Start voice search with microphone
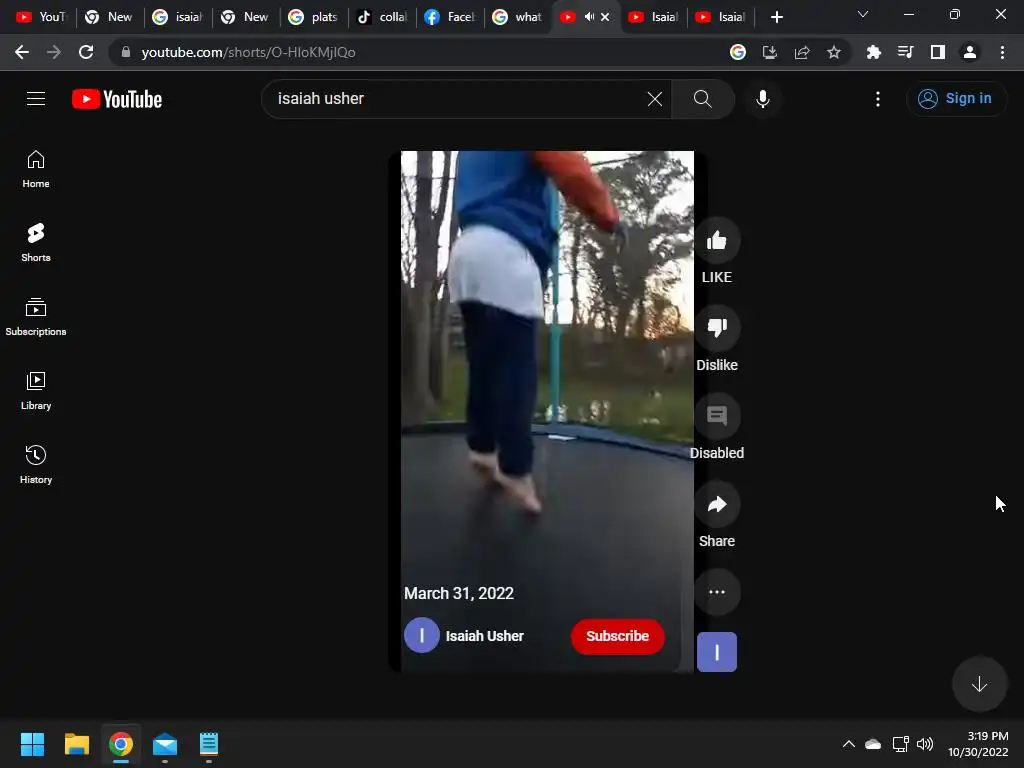 763,99
